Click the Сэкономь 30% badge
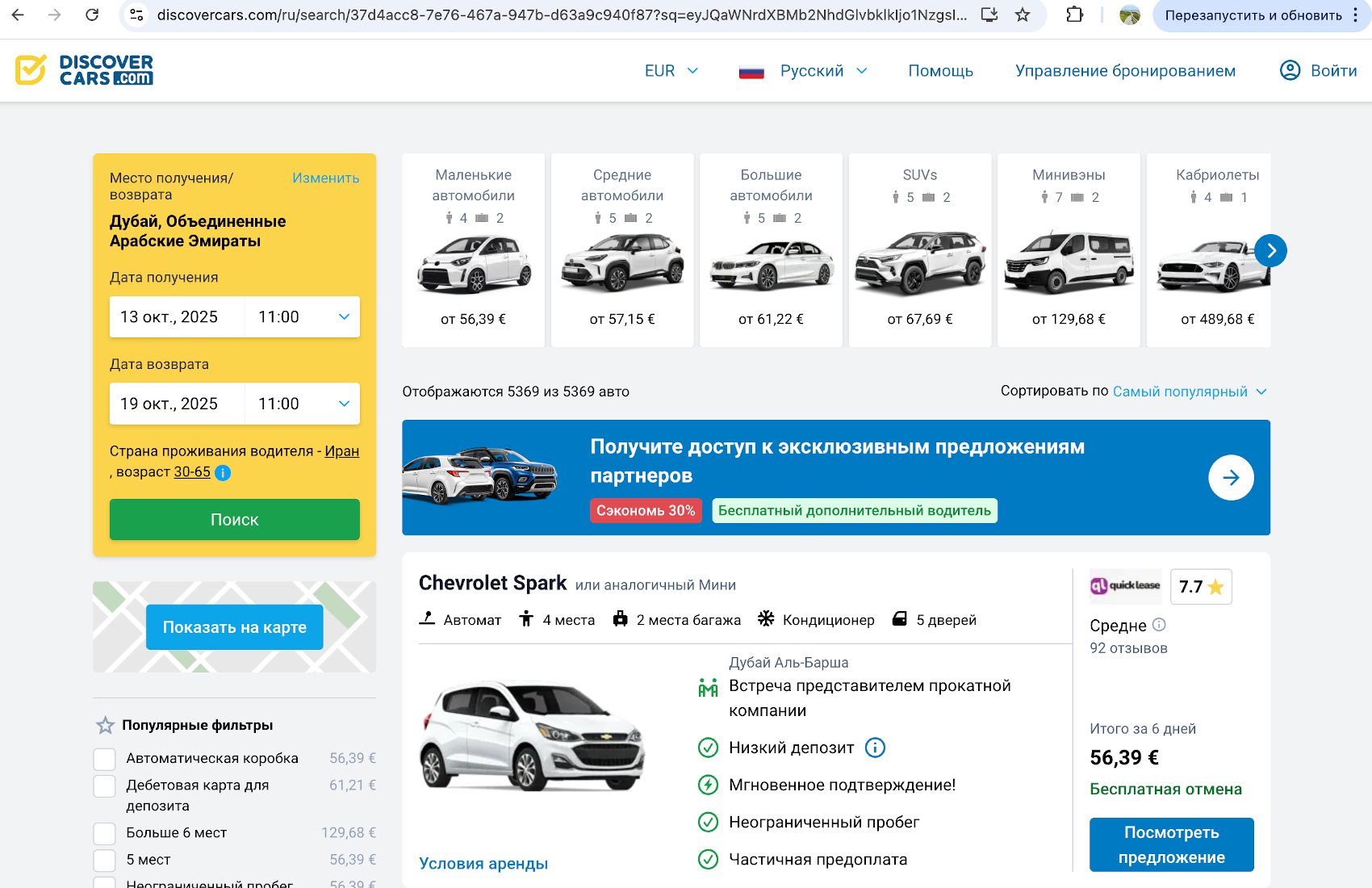Viewport: 1372px width, 888px height. coord(646,511)
